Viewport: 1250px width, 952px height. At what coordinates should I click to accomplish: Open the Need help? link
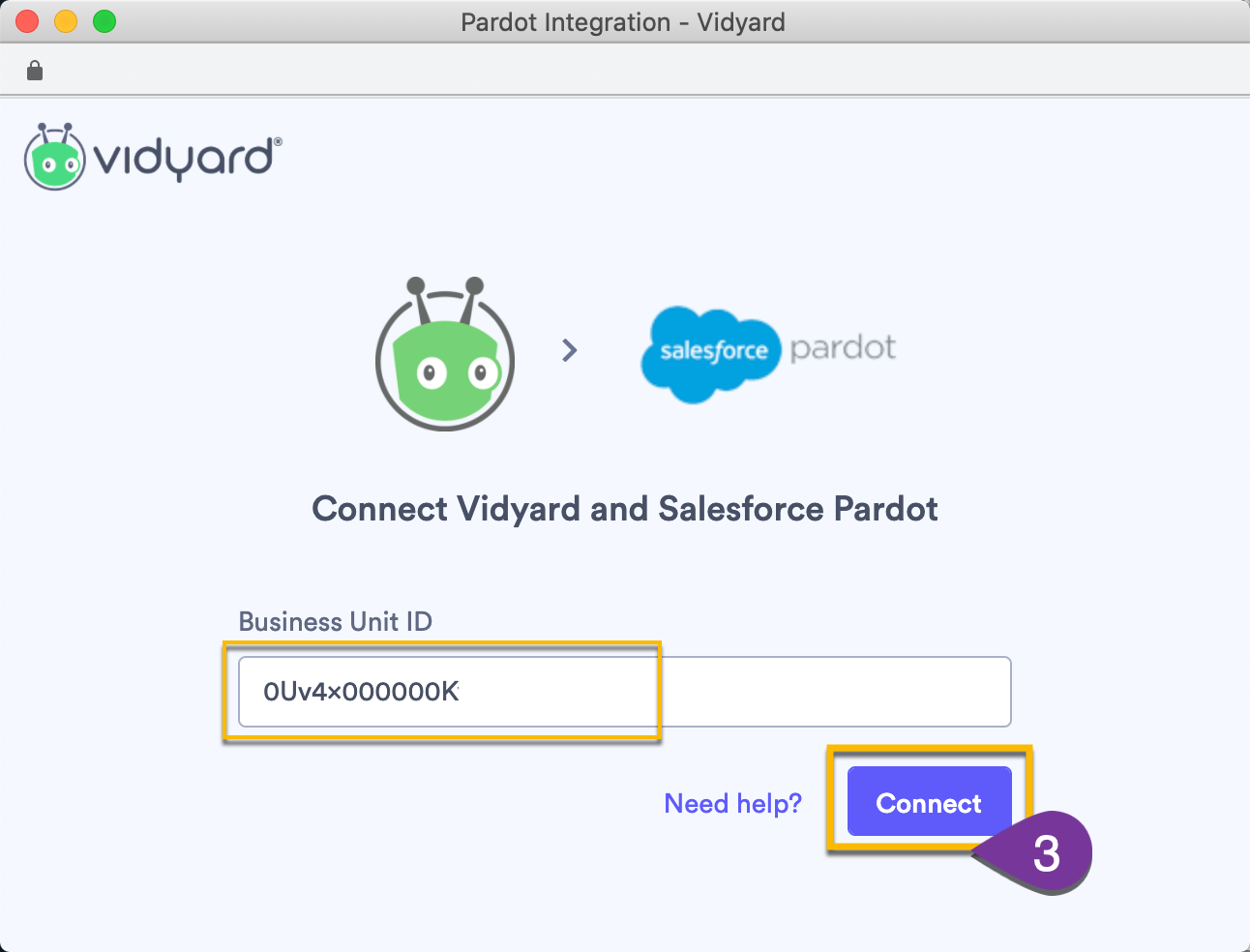732,803
